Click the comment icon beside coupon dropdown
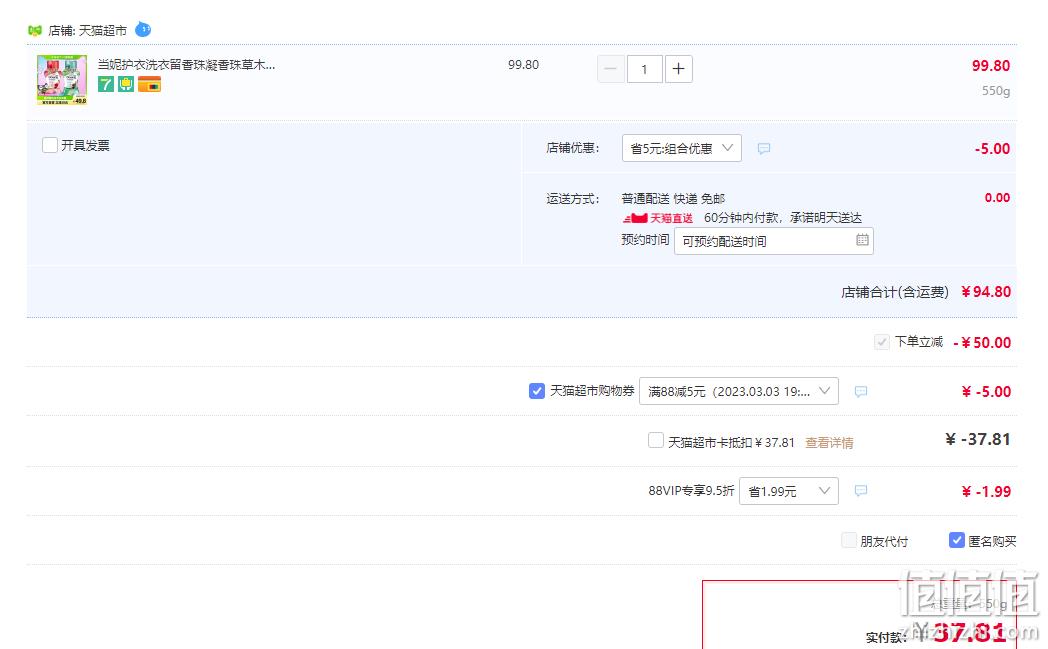The width and height of the screenshot is (1048, 649). pyautogui.click(x=861, y=391)
